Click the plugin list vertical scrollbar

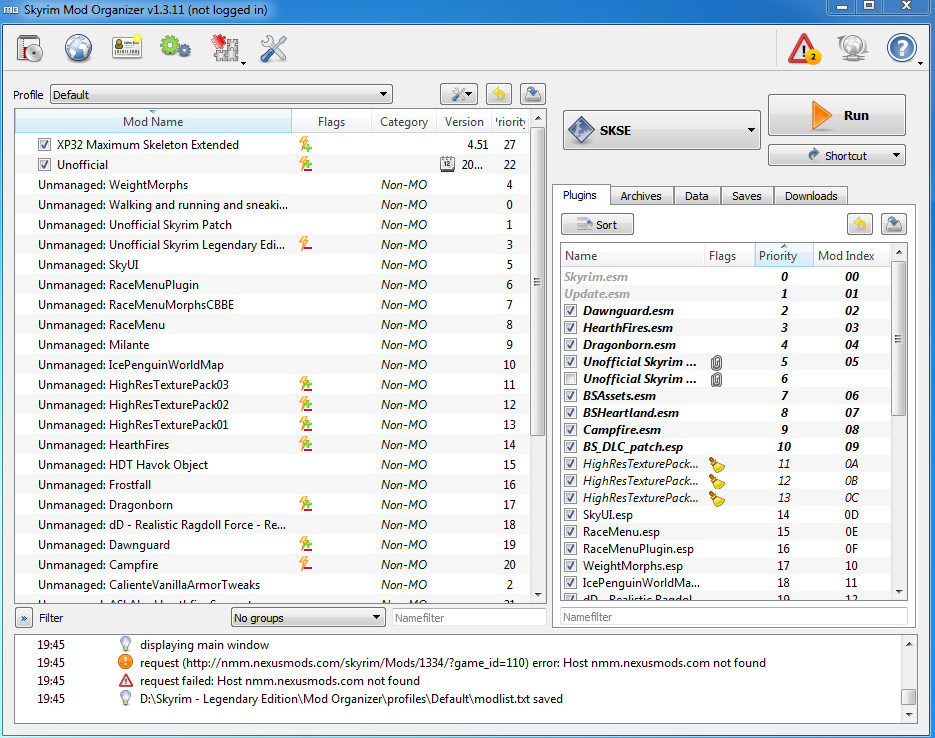tap(898, 338)
